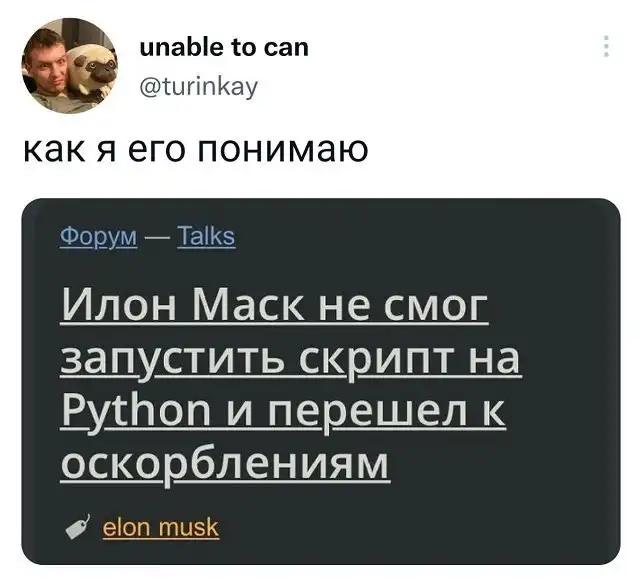Open the @turinkay handle
Viewport: 640px width, 583px height.
pyautogui.click(x=199, y=86)
